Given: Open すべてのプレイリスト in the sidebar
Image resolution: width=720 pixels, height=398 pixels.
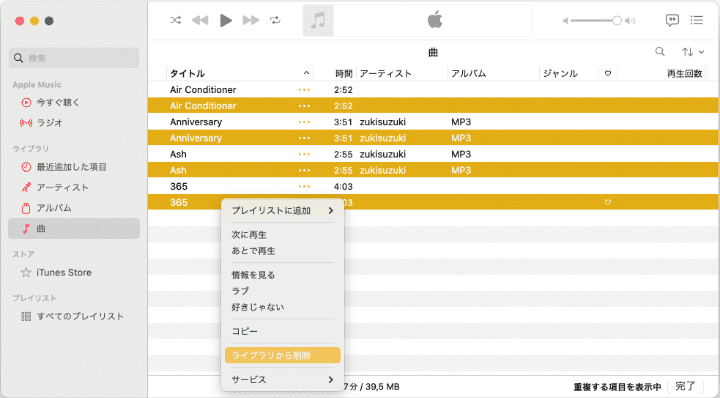Looking at the screenshot, I should pyautogui.click(x=74, y=316).
